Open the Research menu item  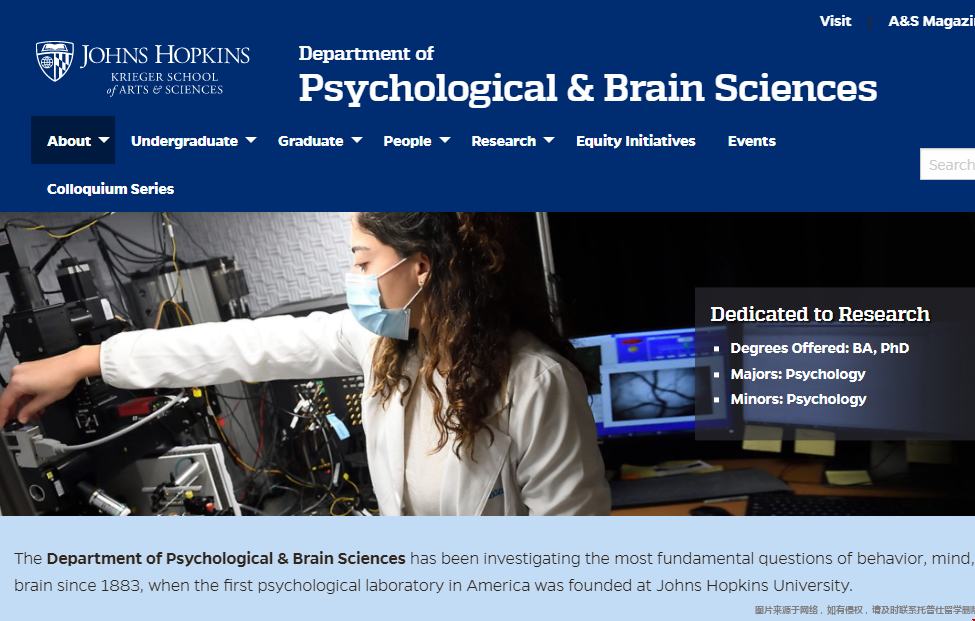pos(504,141)
